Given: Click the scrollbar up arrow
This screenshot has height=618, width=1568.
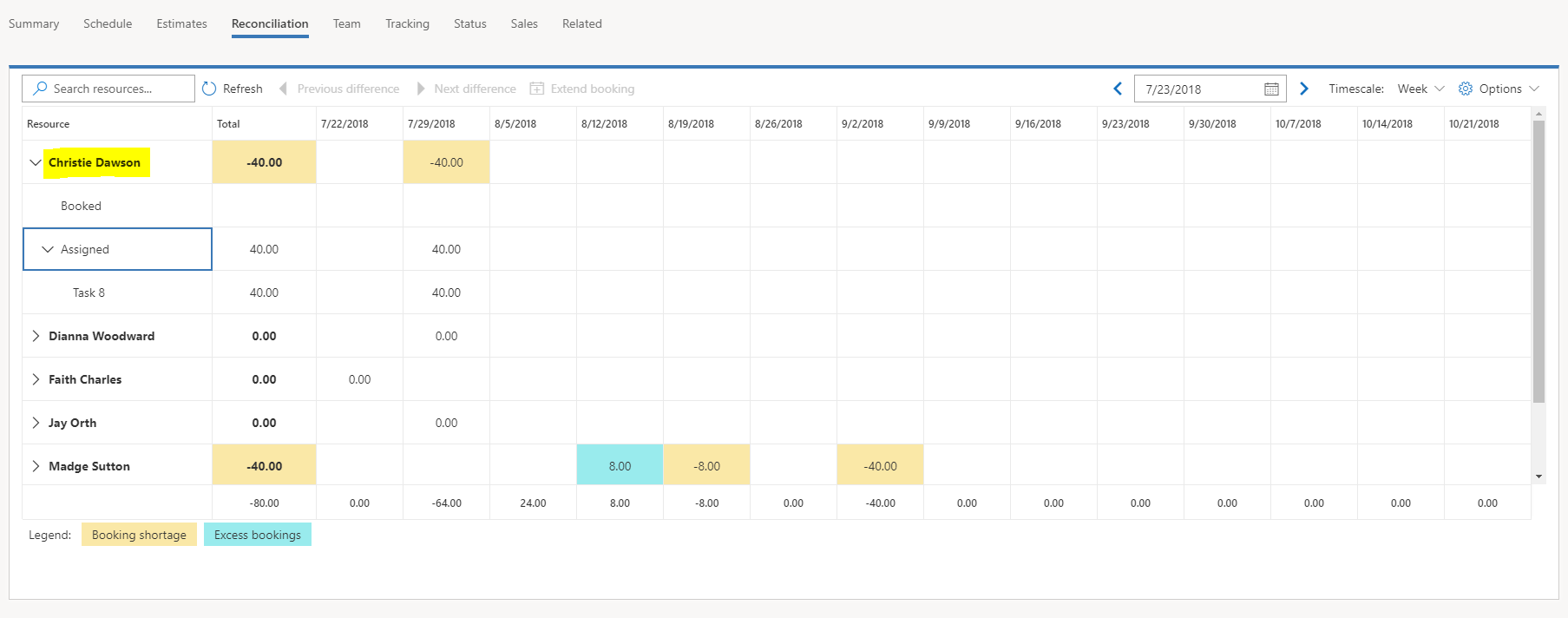Looking at the screenshot, I should point(1538,113).
